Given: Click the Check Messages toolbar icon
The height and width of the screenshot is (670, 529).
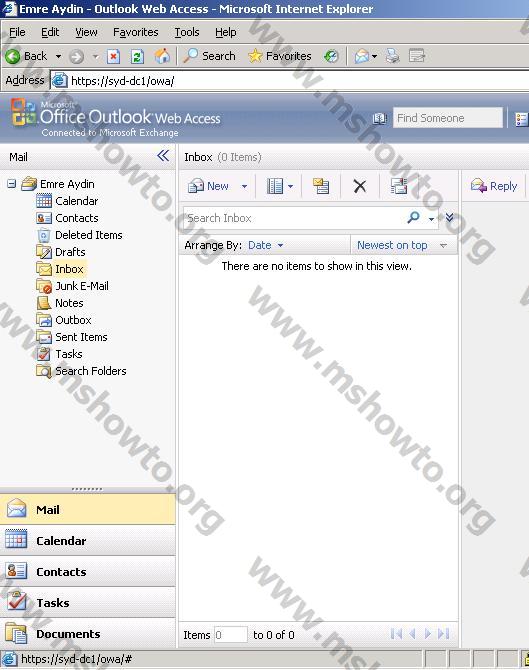Looking at the screenshot, I should (399, 186).
